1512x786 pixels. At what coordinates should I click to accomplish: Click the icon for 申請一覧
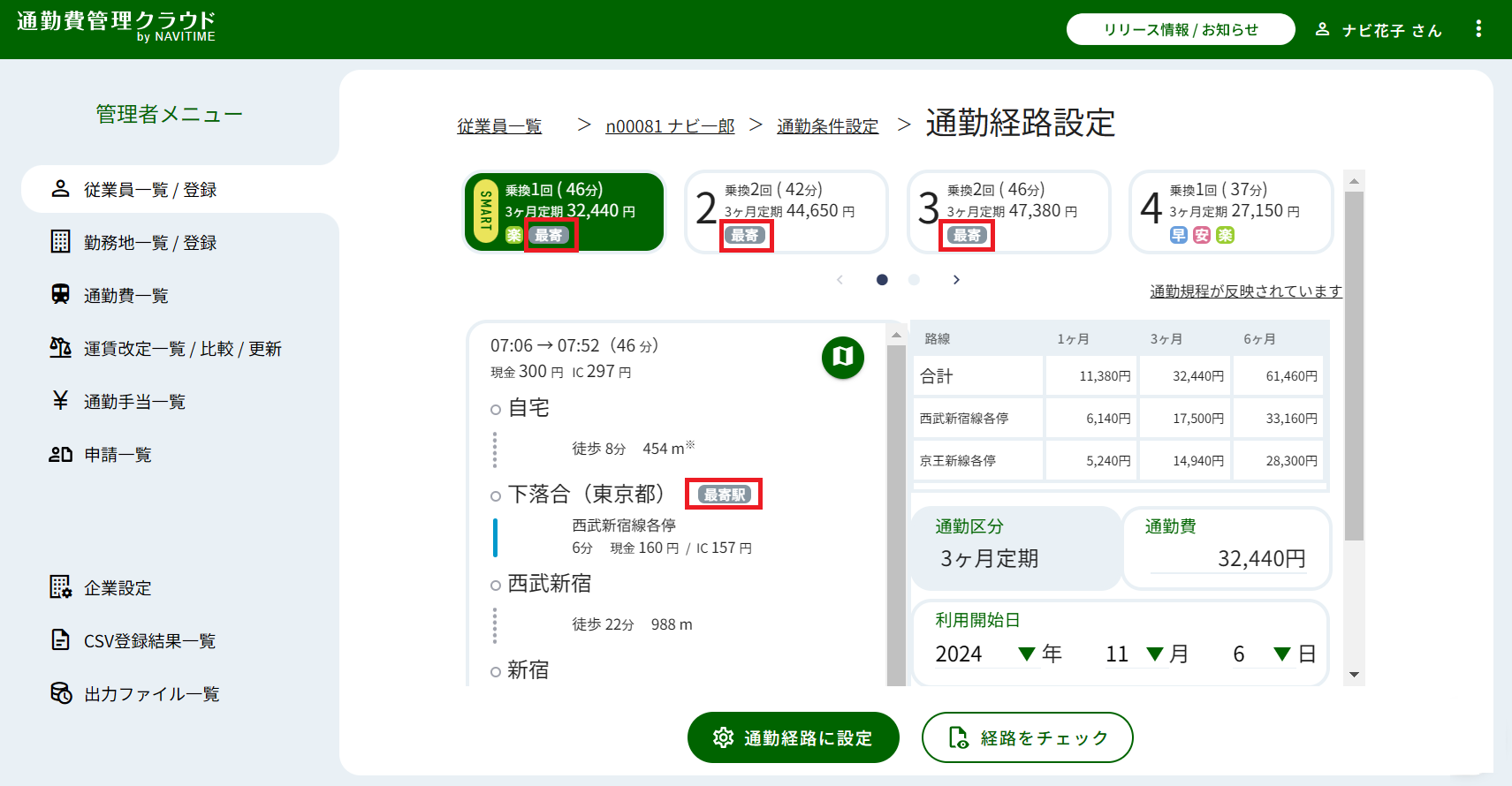click(60, 454)
